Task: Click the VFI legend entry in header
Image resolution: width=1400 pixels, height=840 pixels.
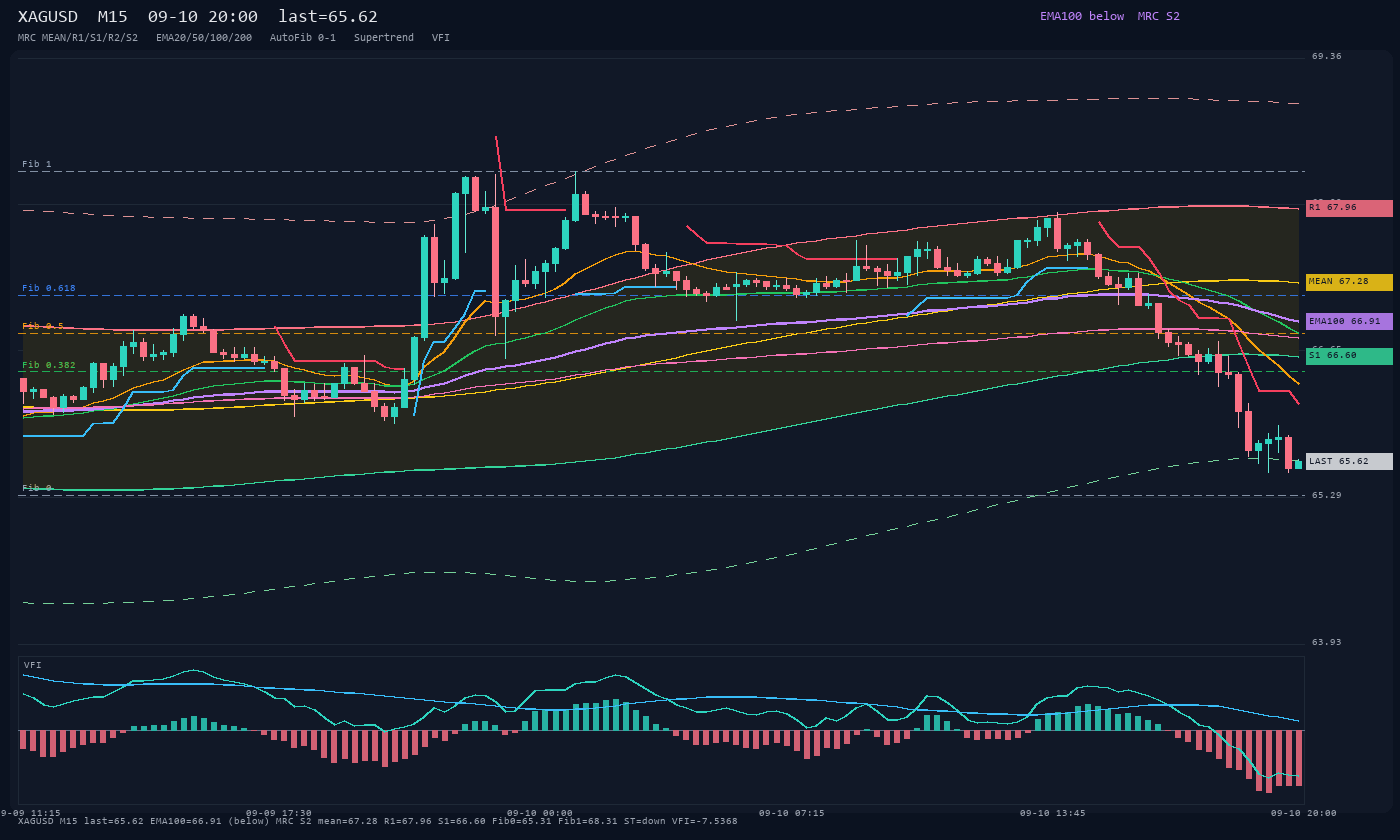Action: pos(441,38)
